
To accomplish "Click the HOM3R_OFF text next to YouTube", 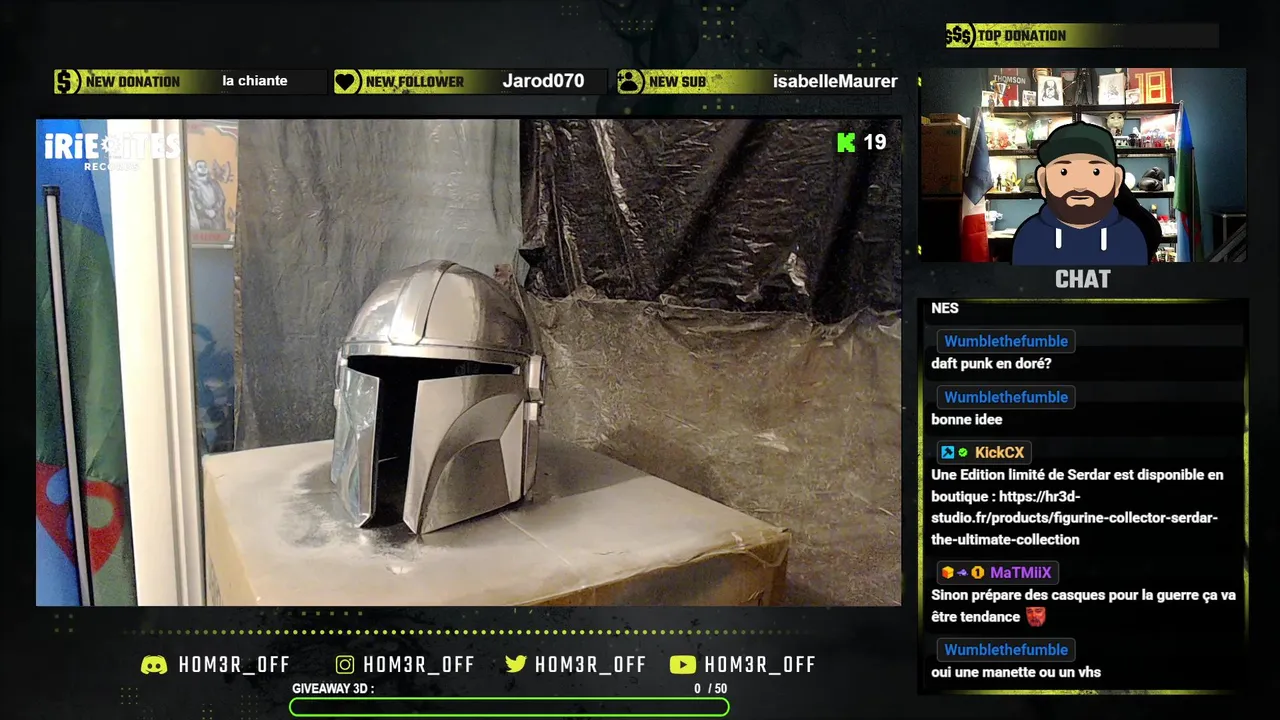I will click(x=760, y=665).
